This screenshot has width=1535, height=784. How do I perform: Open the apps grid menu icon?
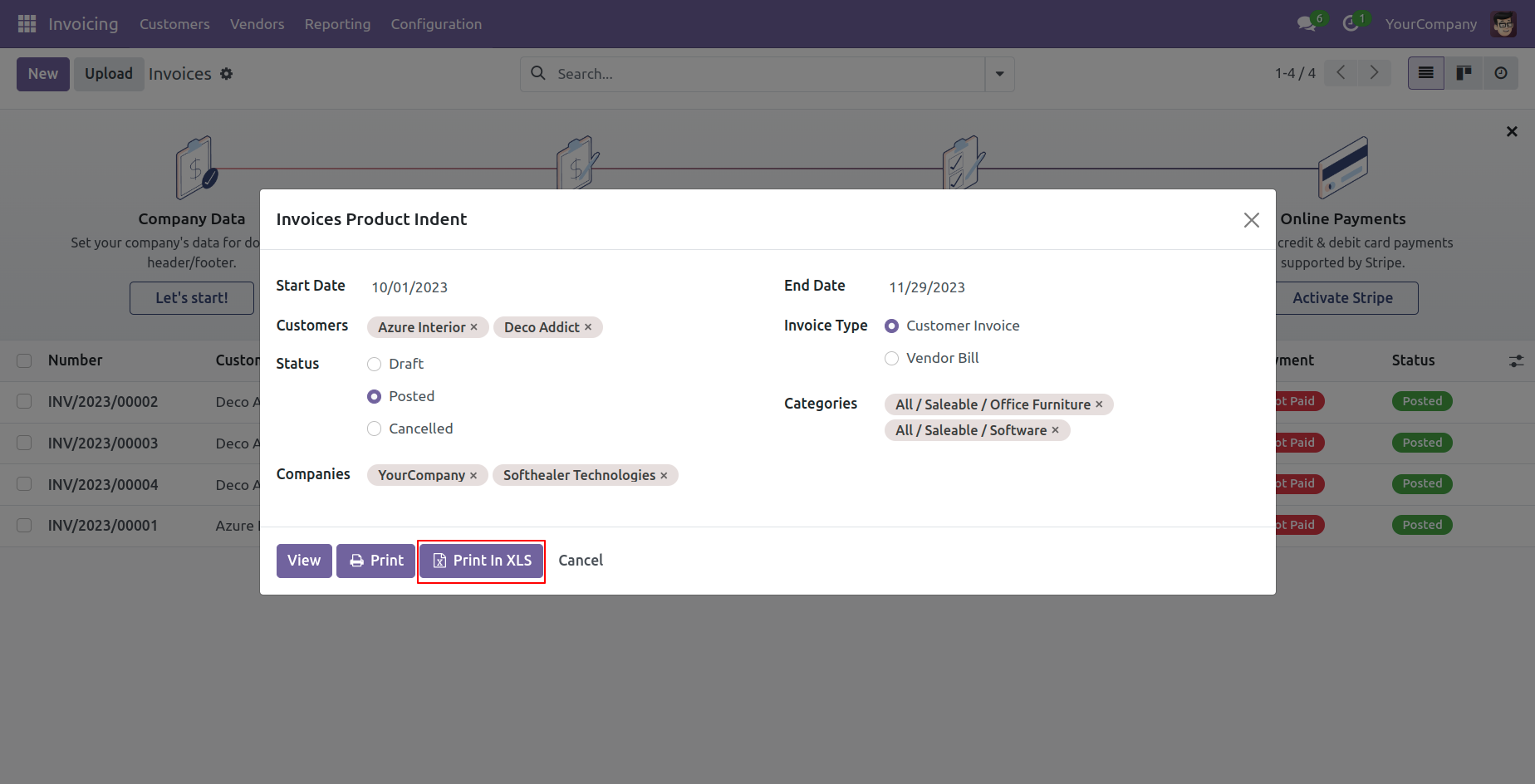coord(27,24)
